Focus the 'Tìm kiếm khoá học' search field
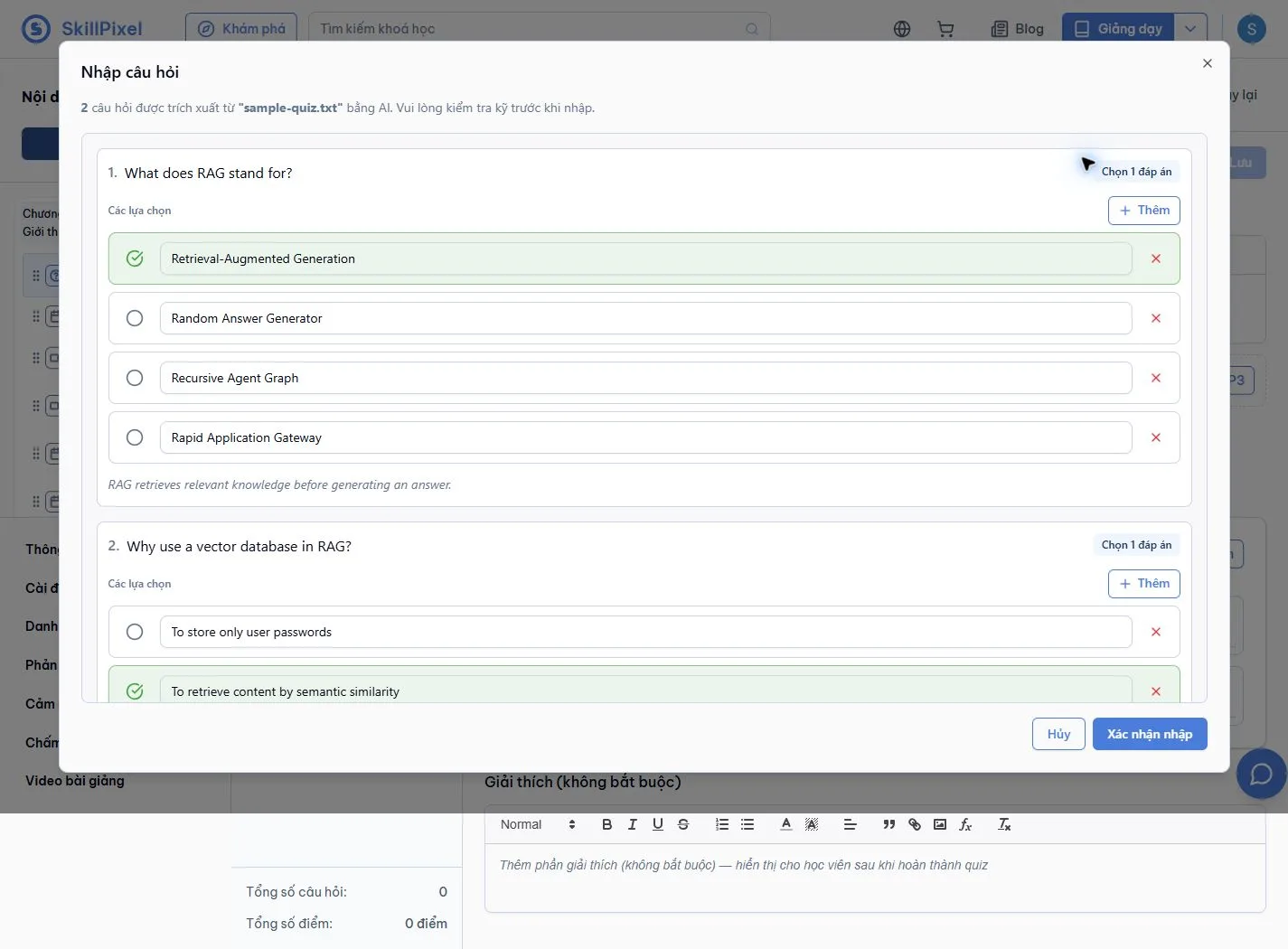 pyautogui.click(x=540, y=29)
